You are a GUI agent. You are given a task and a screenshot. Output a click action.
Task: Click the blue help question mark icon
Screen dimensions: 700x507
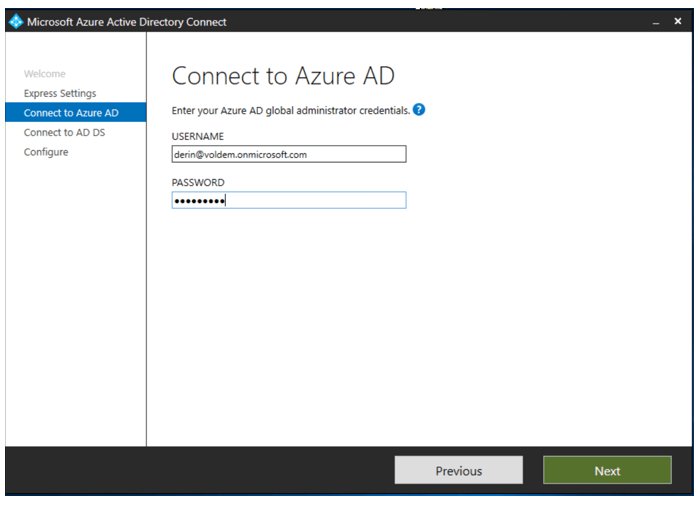(419, 110)
